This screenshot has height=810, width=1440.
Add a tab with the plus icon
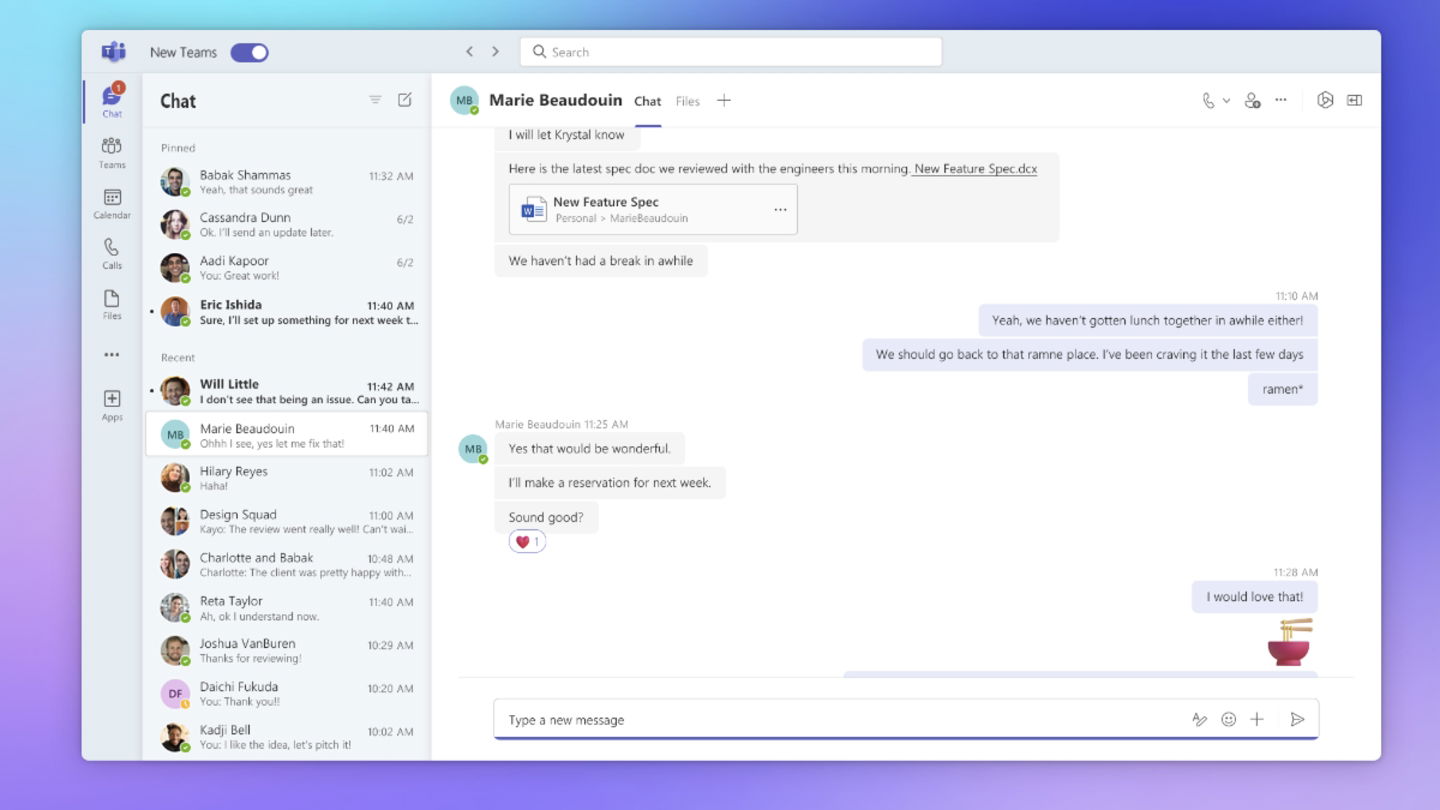(x=724, y=100)
